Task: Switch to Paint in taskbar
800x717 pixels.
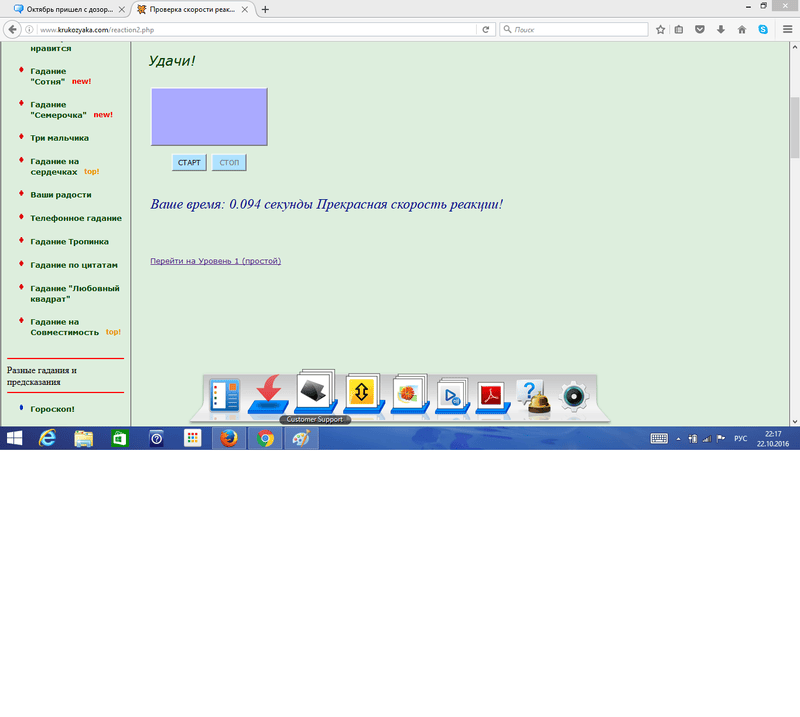Action: coord(302,438)
